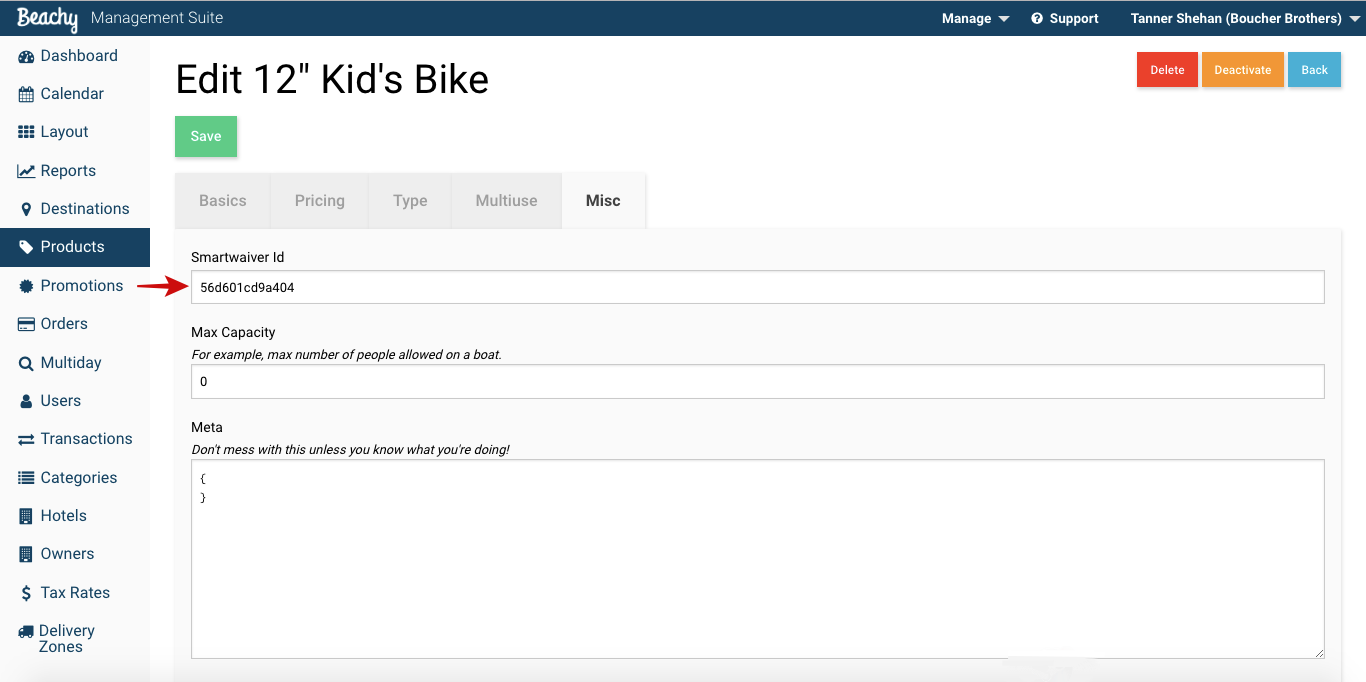Open the Manage dropdown menu
The image size is (1366, 682).
pyautogui.click(x=975, y=18)
